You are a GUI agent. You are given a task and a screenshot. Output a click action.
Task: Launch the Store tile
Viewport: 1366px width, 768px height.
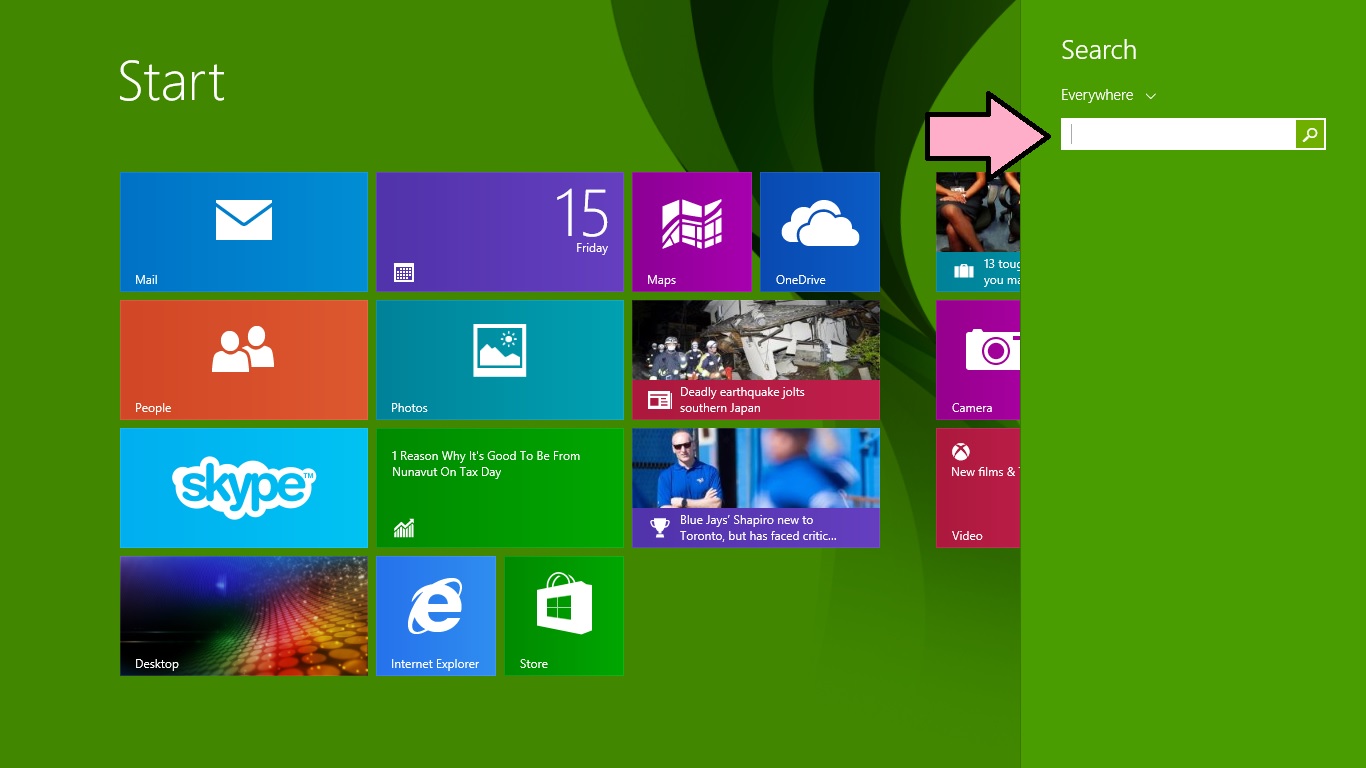pos(564,616)
